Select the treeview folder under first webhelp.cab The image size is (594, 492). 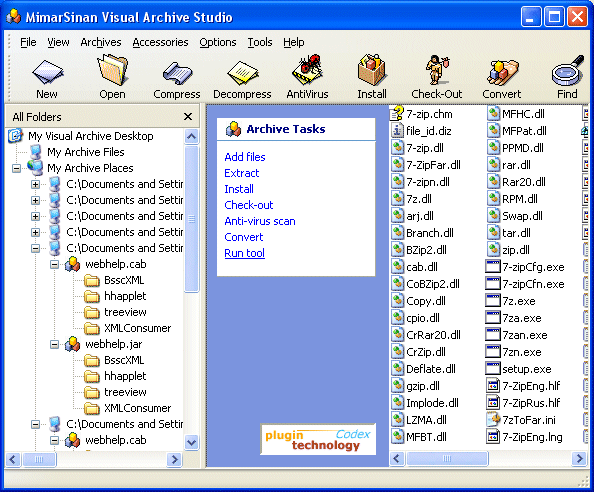click(115, 312)
